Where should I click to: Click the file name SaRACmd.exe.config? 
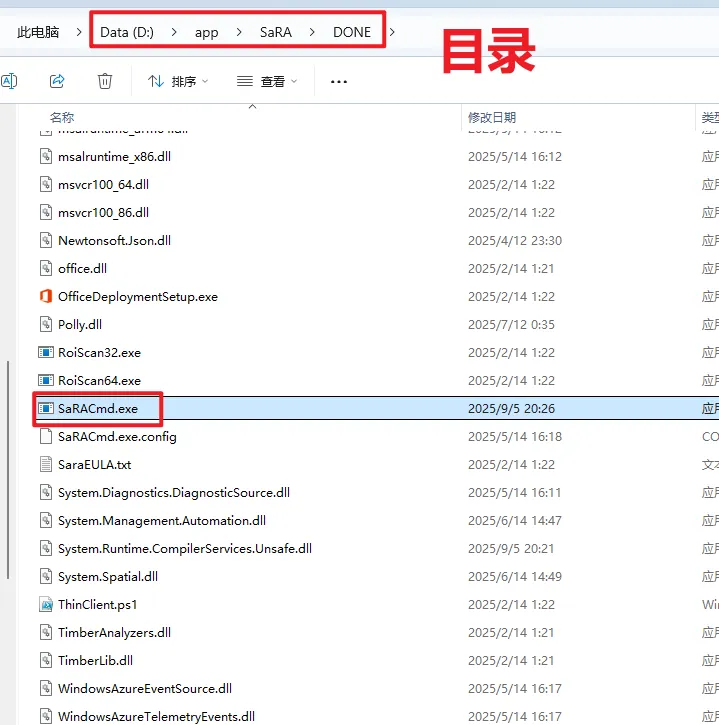tap(117, 437)
